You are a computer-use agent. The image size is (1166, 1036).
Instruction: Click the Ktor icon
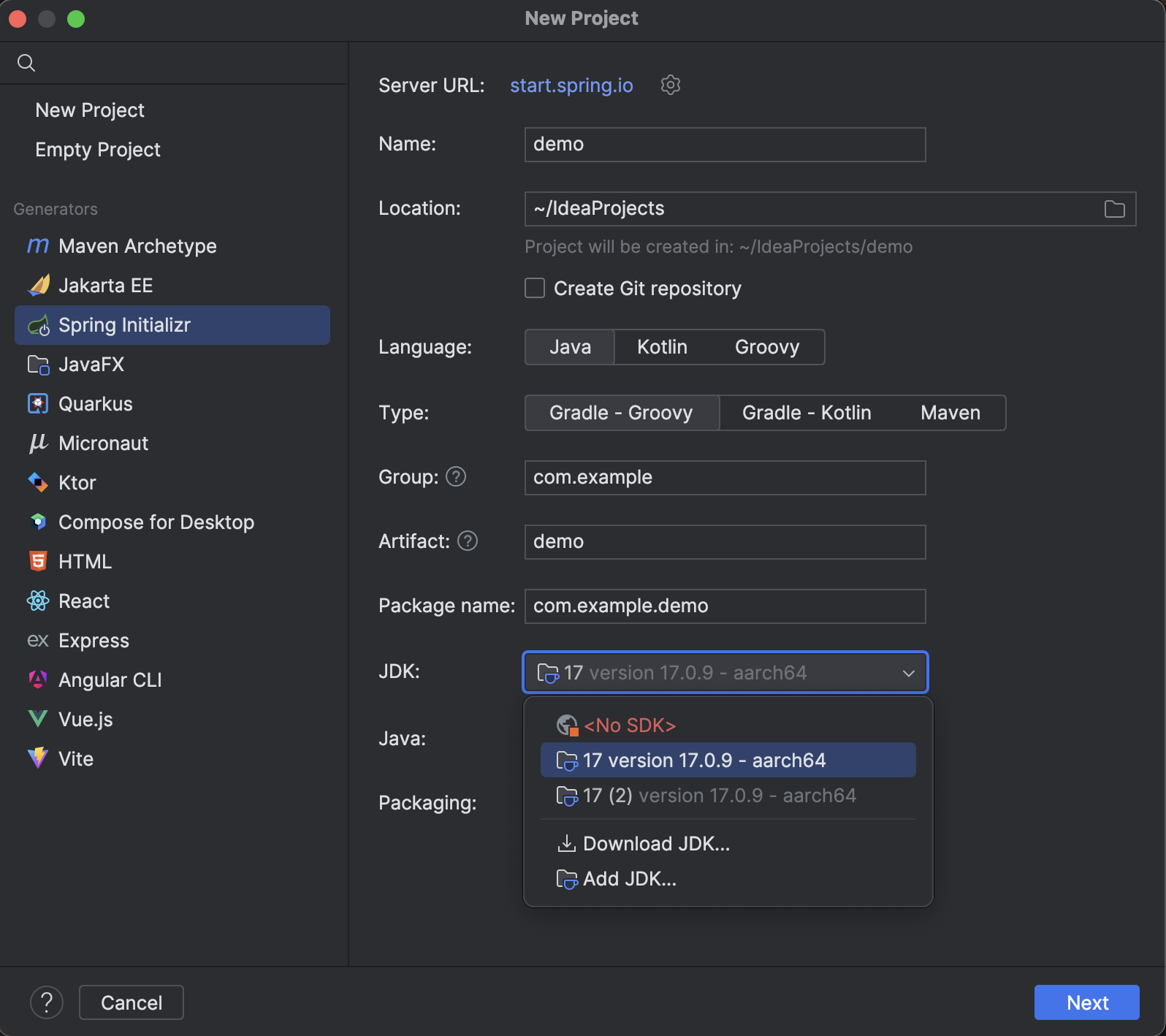coord(38,483)
